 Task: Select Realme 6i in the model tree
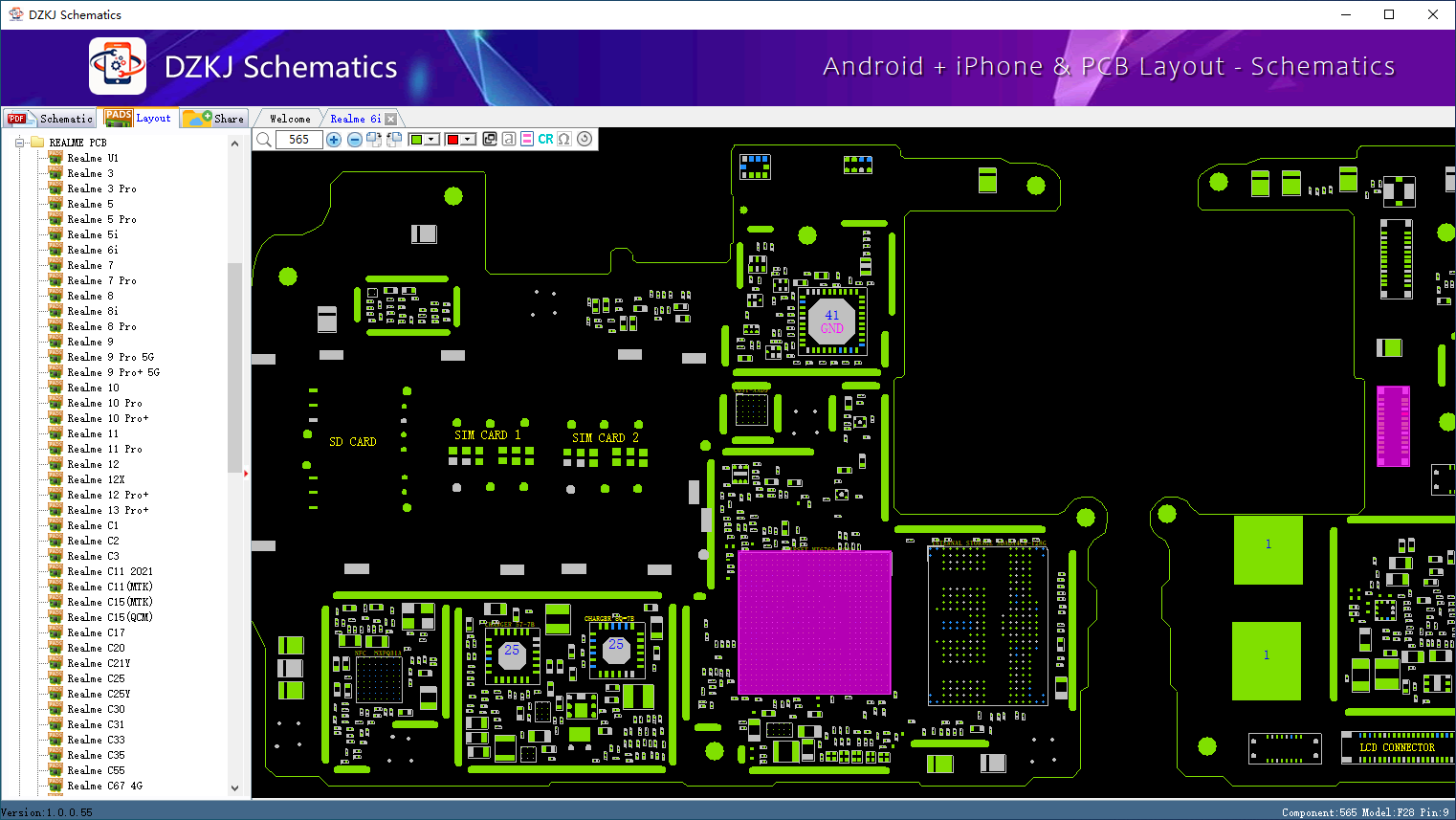[93, 250]
